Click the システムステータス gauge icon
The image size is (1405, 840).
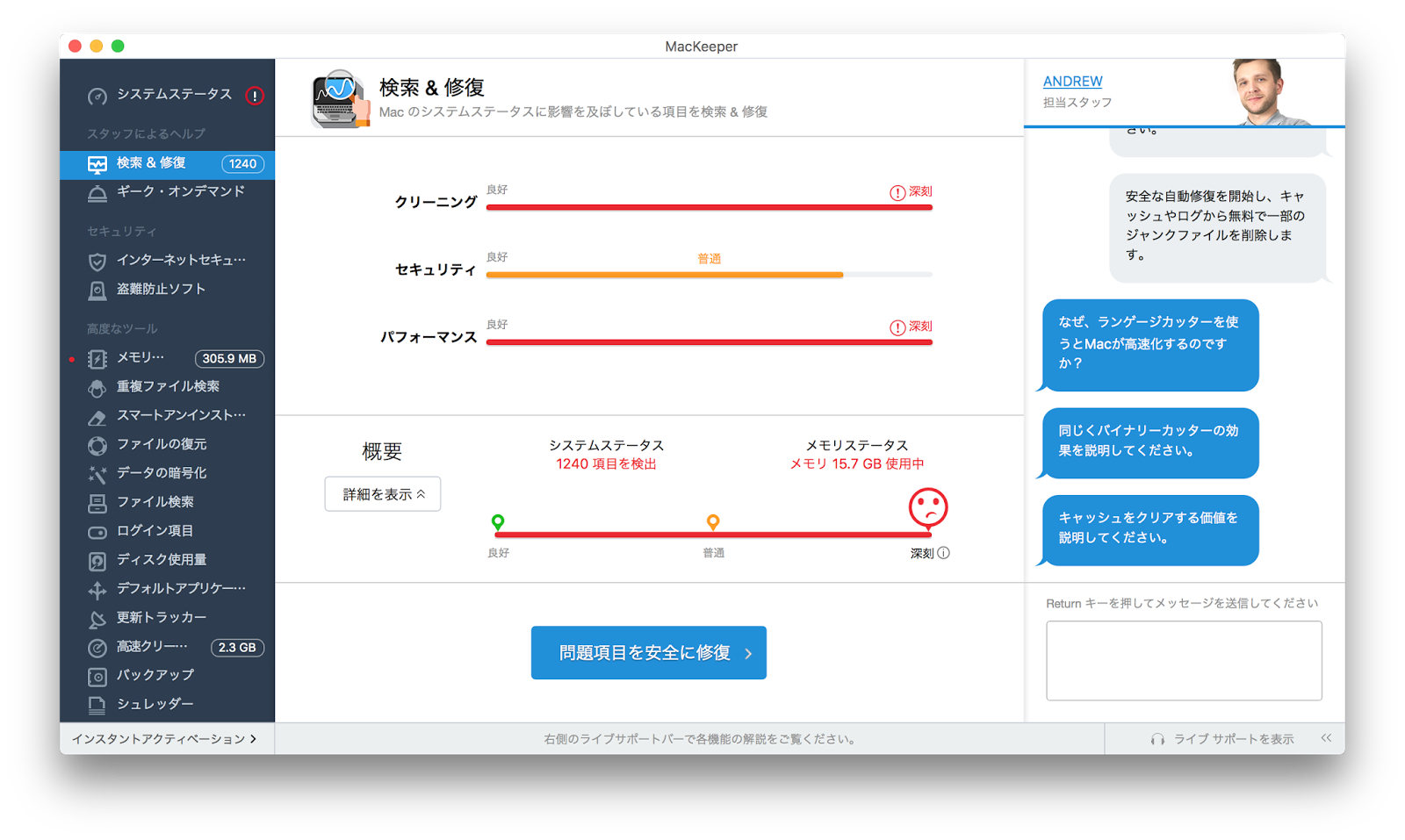pyautogui.click(x=97, y=96)
